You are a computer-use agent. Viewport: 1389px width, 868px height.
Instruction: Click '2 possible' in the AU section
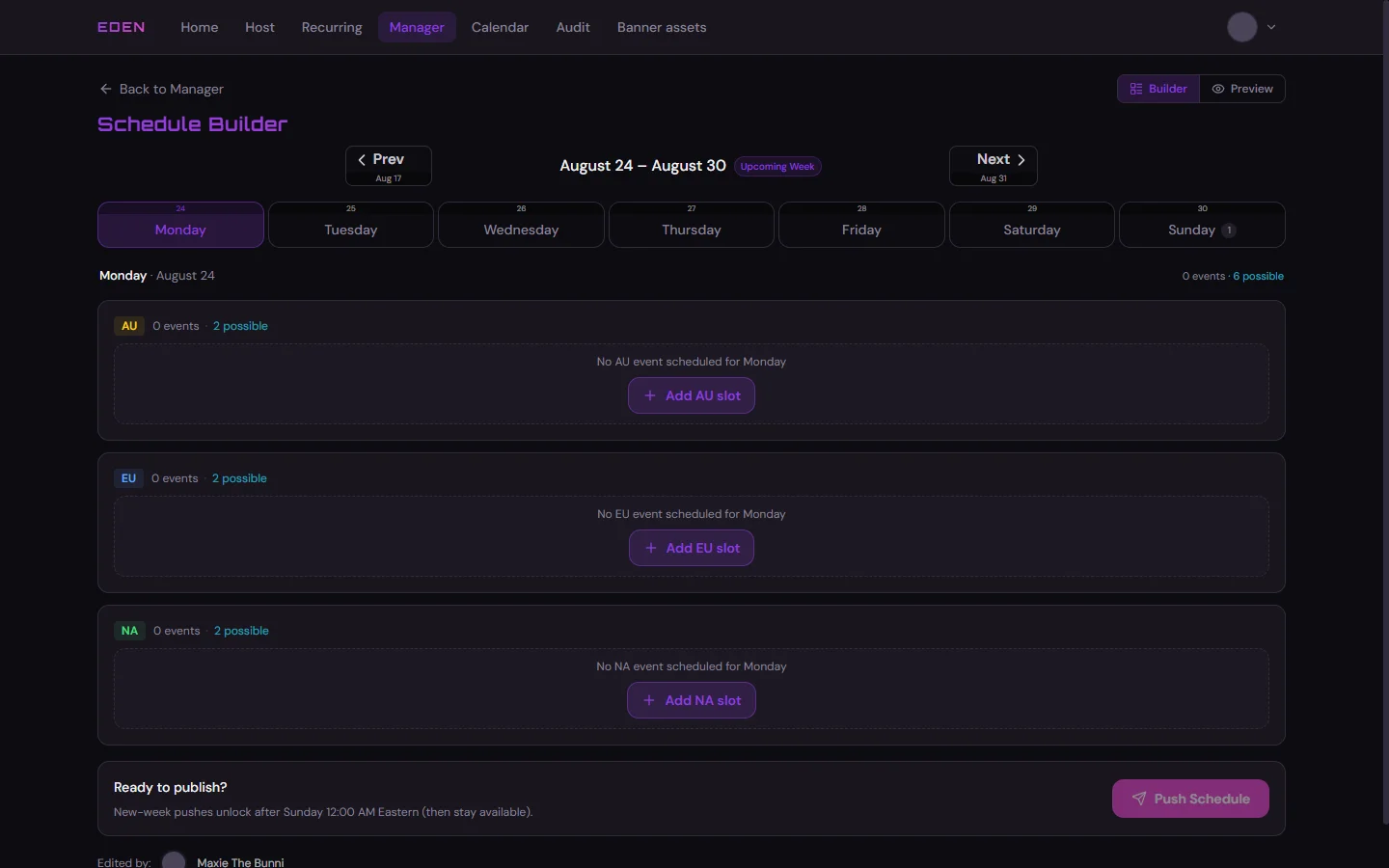240,326
